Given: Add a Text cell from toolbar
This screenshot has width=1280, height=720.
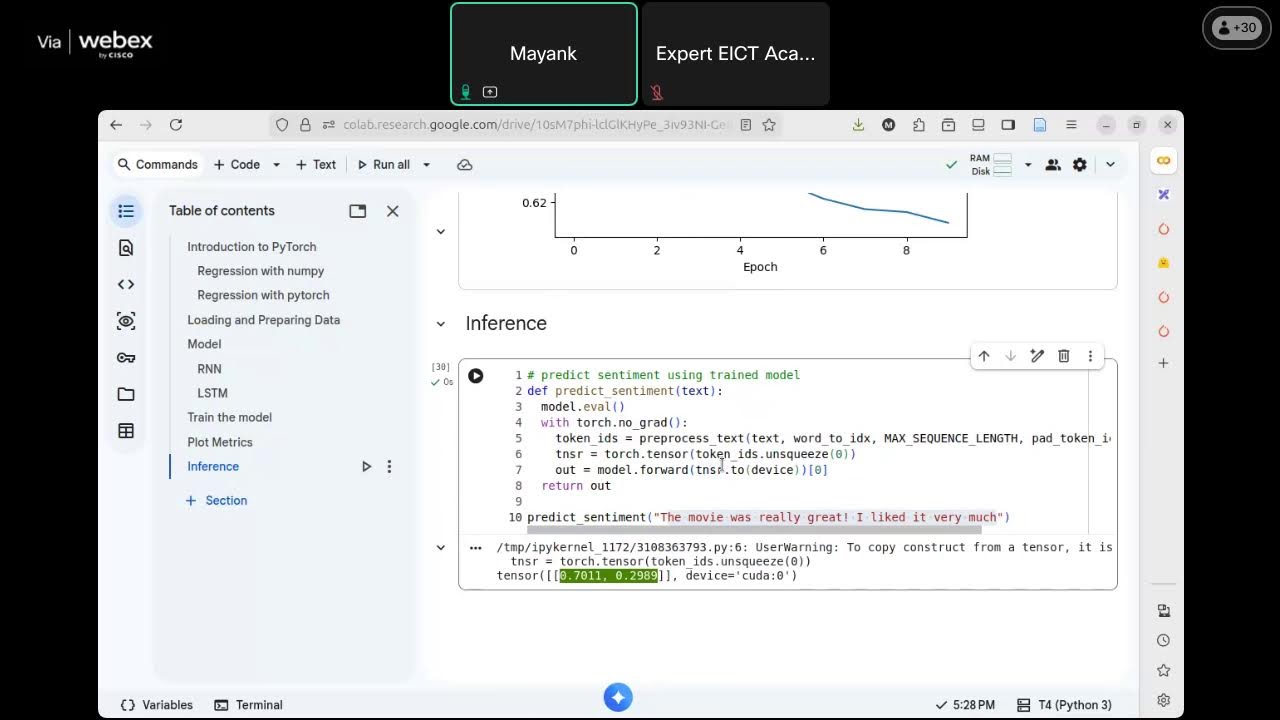Looking at the screenshot, I should coord(316,165).
